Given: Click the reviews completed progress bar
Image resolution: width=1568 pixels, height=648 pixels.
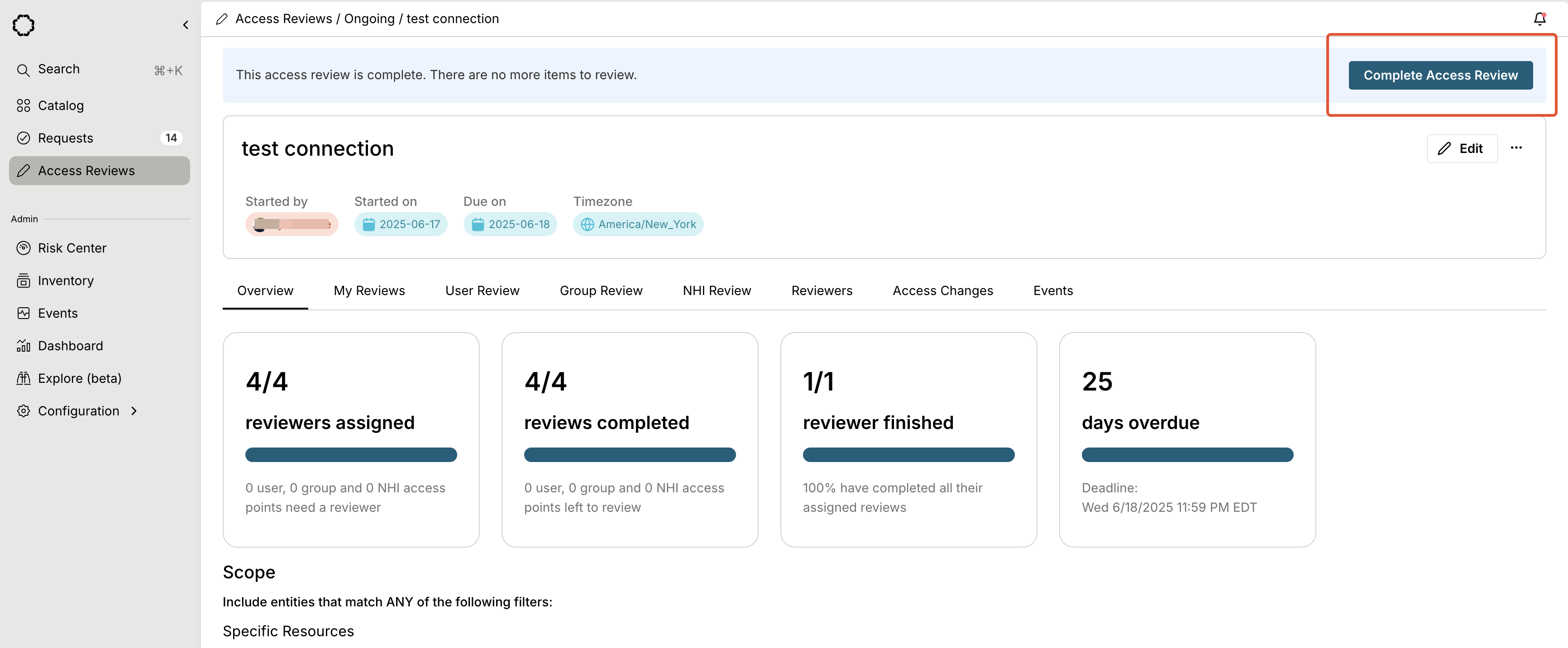Looking at the screenshot, I should (x=629, y=455).
